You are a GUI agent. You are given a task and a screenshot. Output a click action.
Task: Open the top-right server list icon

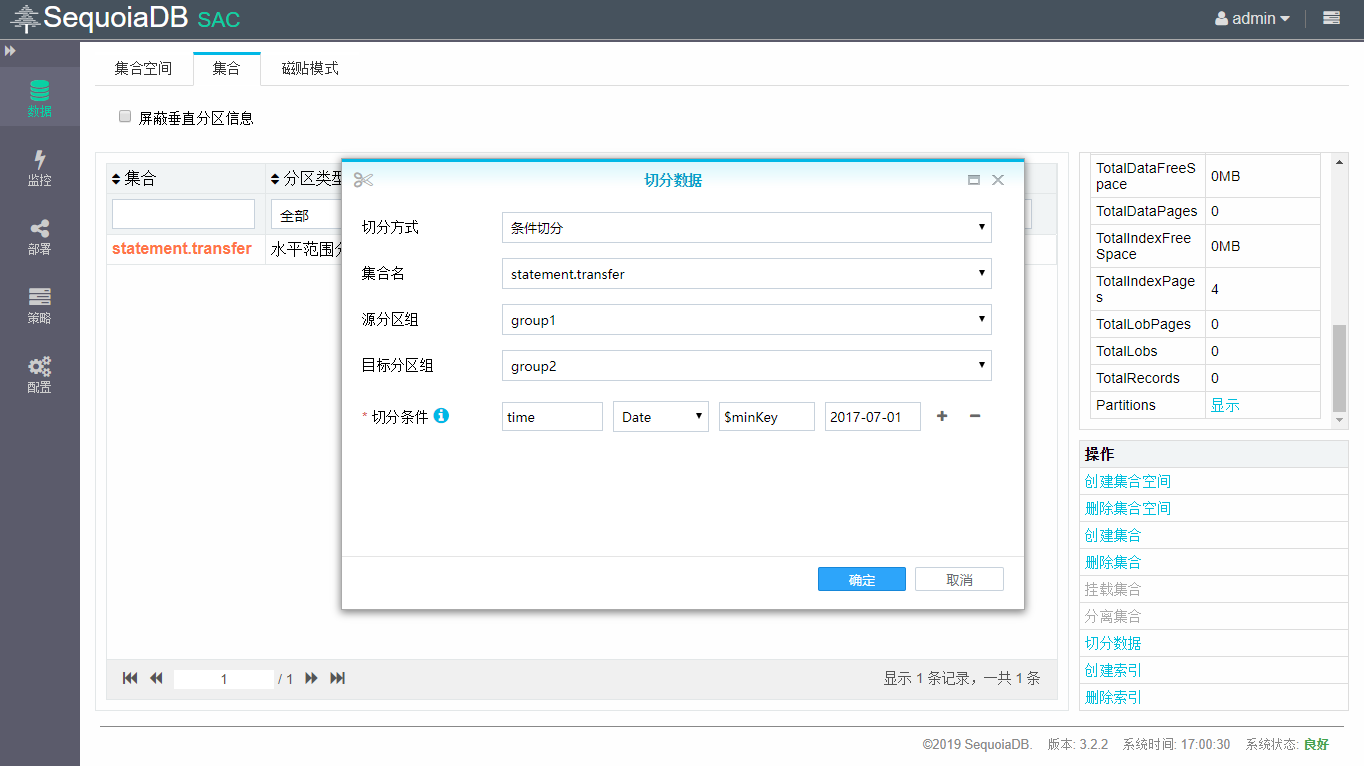1331,18
